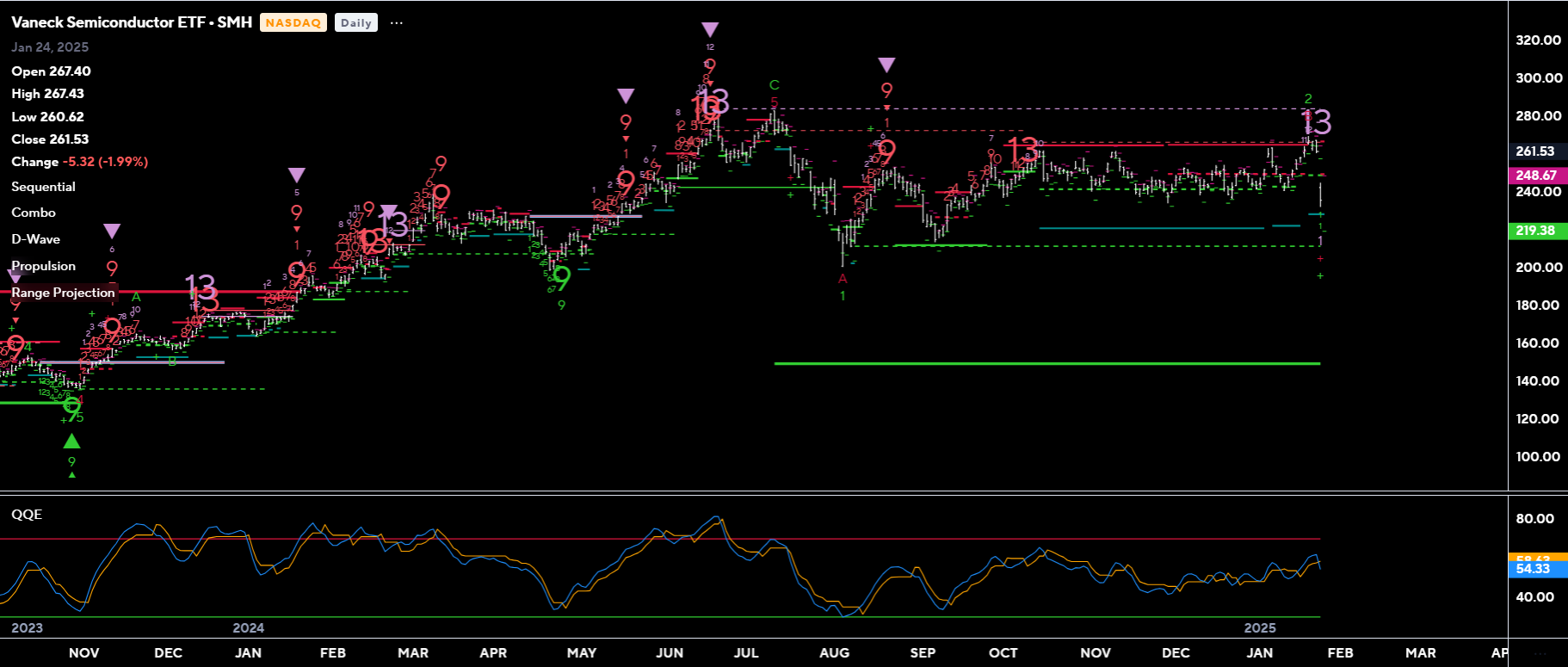Open the QQE pane label
1568x667 pixels.
point(27,515)
